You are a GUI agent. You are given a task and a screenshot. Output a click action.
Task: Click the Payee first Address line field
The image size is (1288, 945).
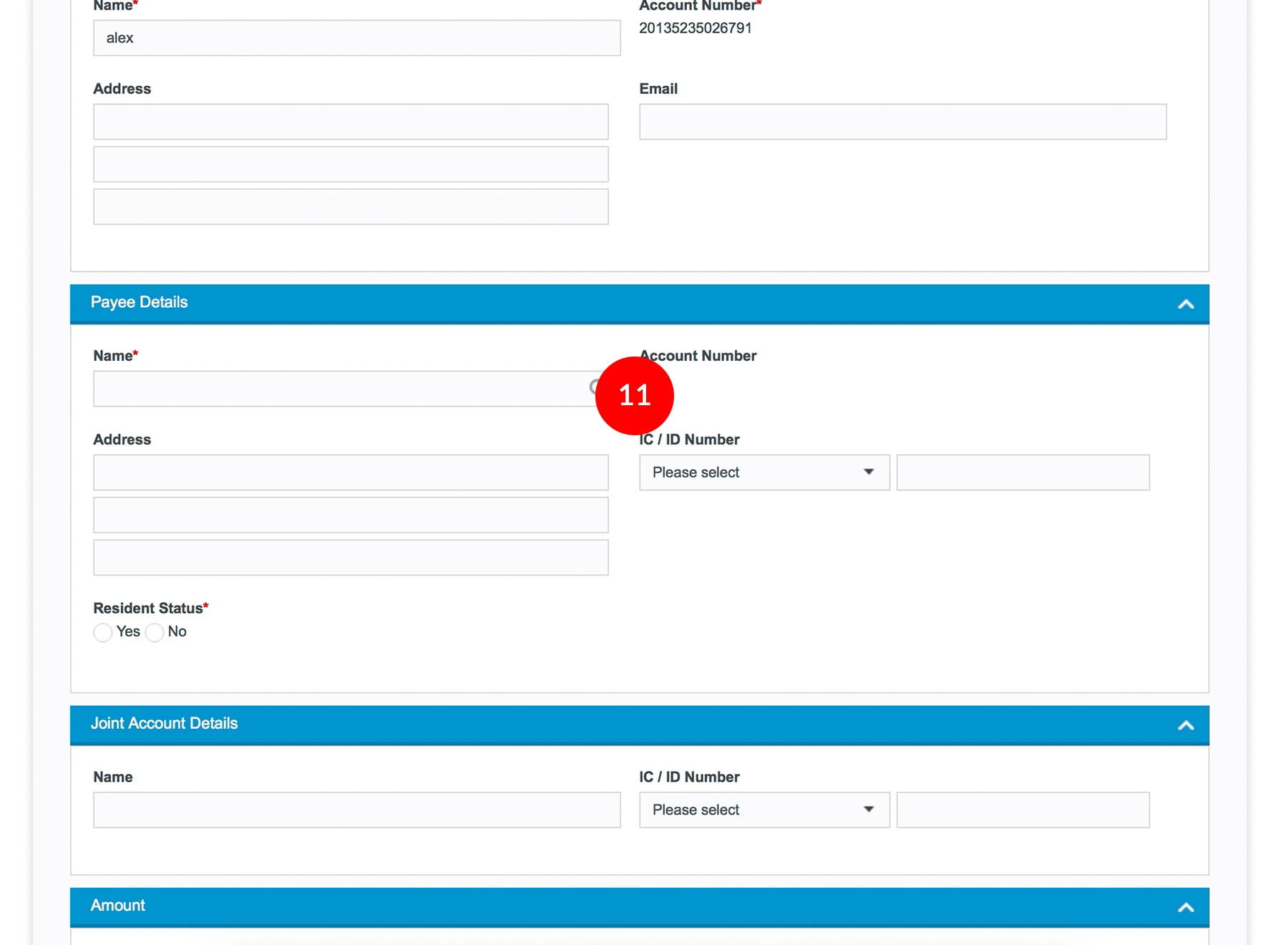coord(351,472)
